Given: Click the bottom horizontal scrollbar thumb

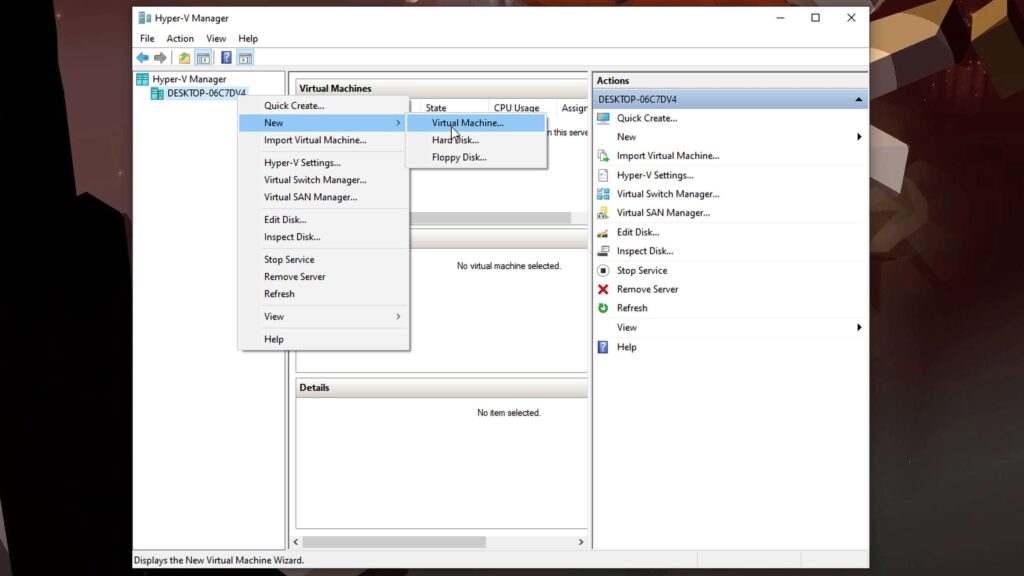Looking at the screenshot, I should pyautogui.click(x=394, y=542).
